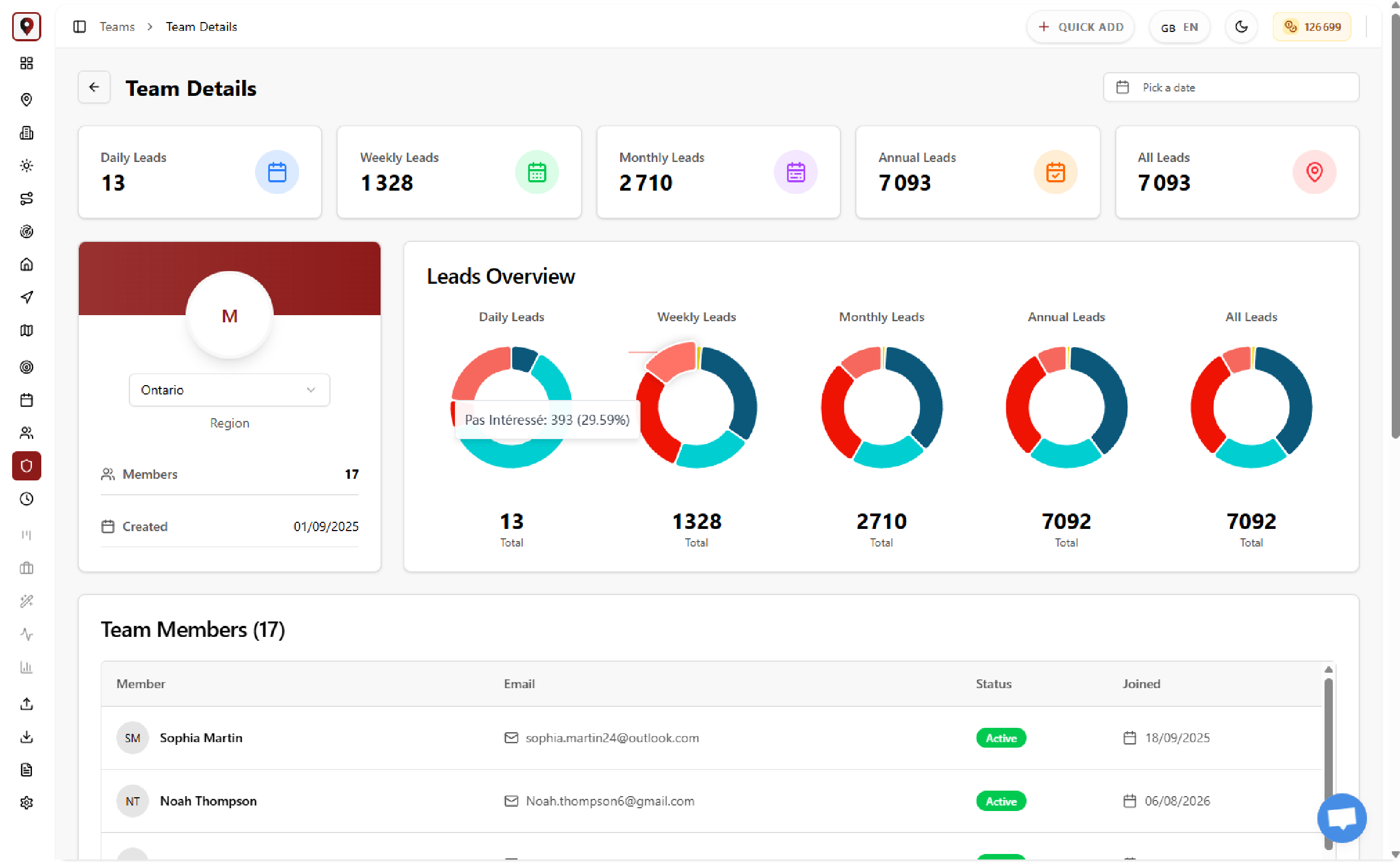Open the house sidebar icon

(x=26, y=264)
